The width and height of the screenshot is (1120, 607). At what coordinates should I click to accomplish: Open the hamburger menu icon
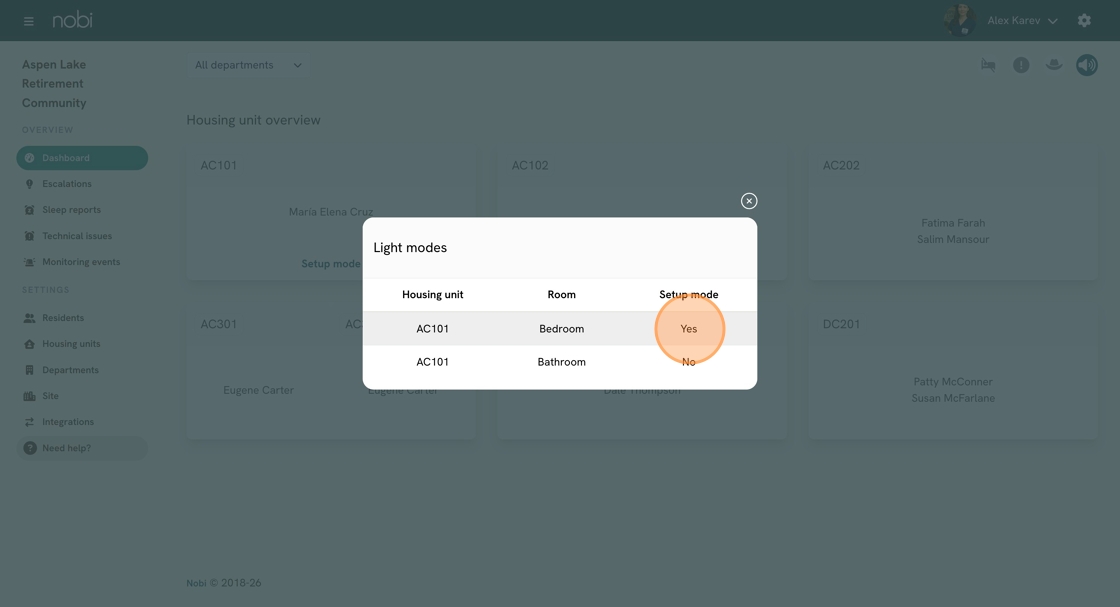click(28, 21)
